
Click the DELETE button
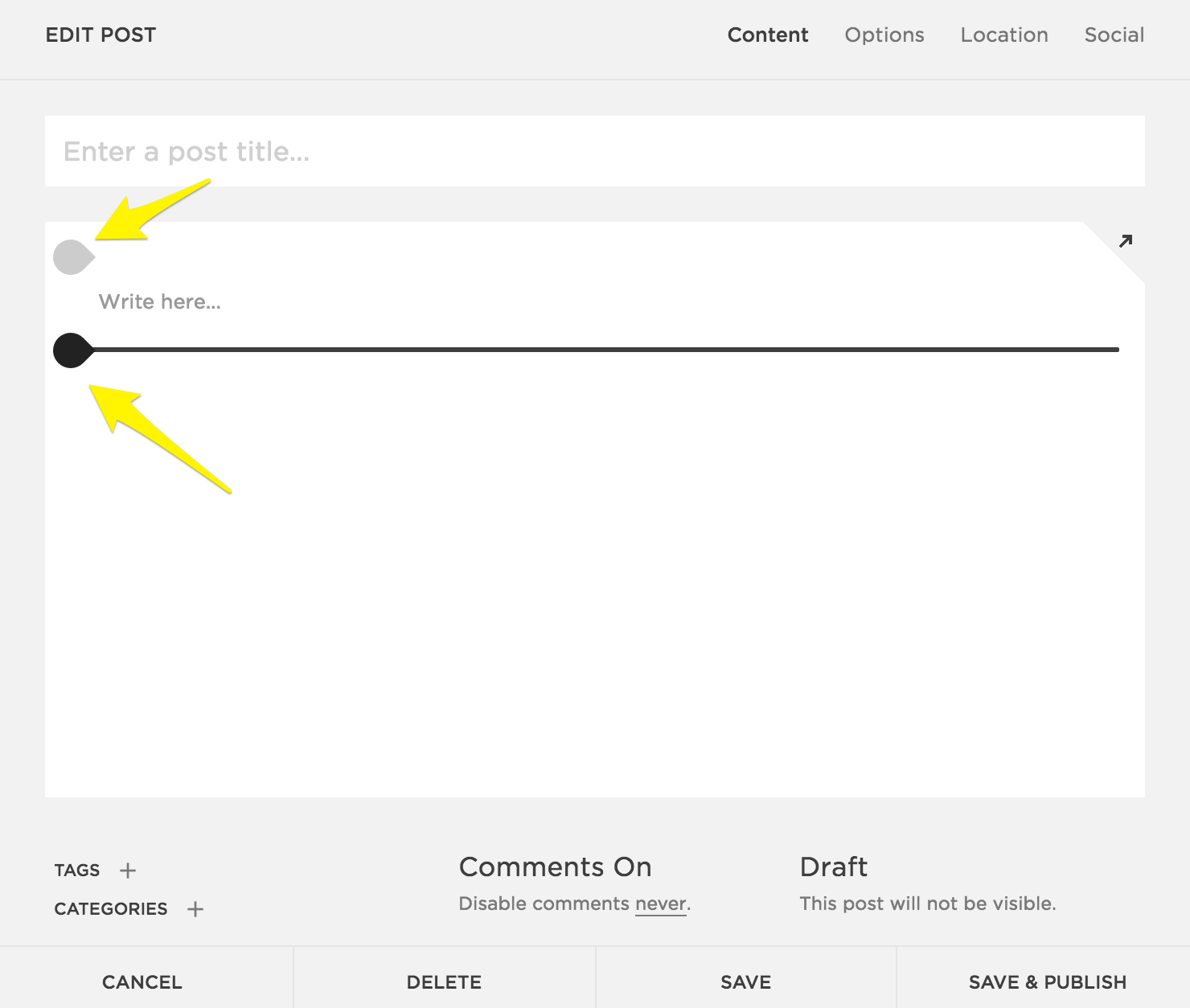click(x=444, y=982)
